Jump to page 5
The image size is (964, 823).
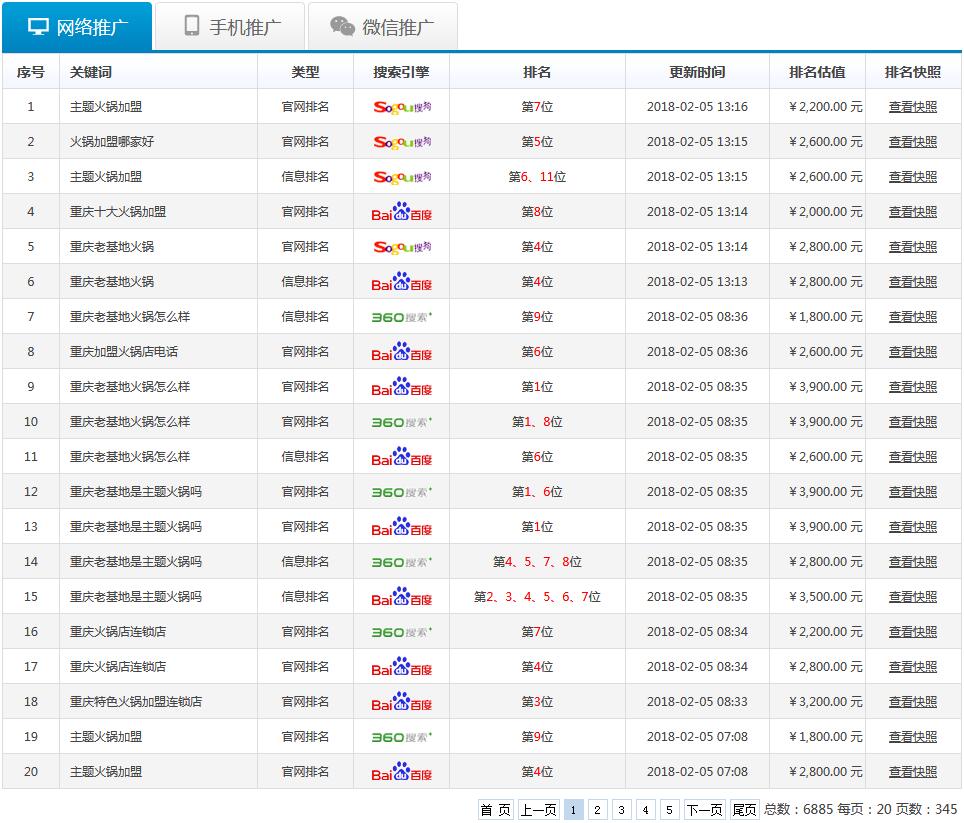tap(669, 810)
